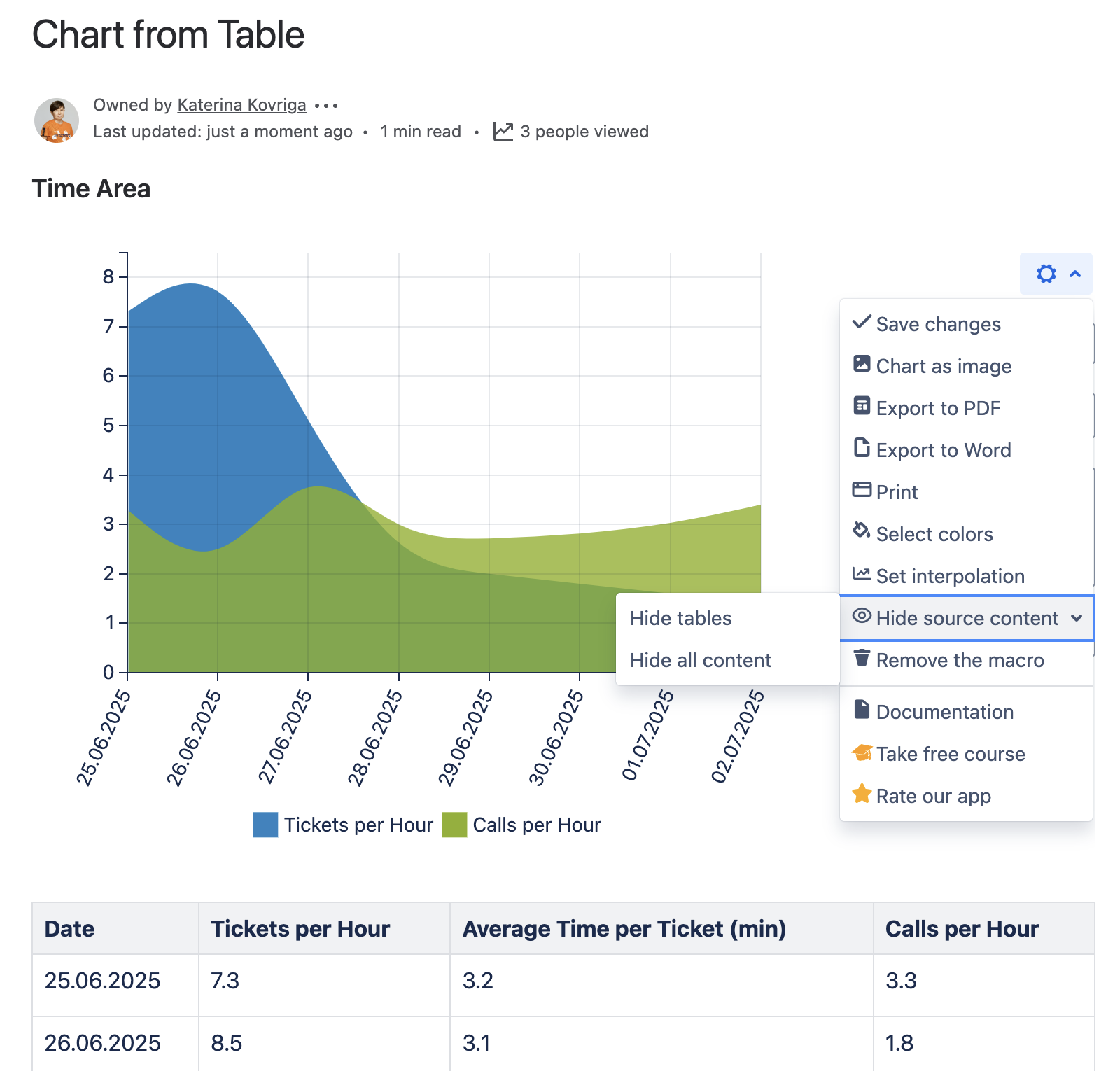Click the gear settings icon above the chart
The image size is (1120, 1071).
click(1046, 274)
